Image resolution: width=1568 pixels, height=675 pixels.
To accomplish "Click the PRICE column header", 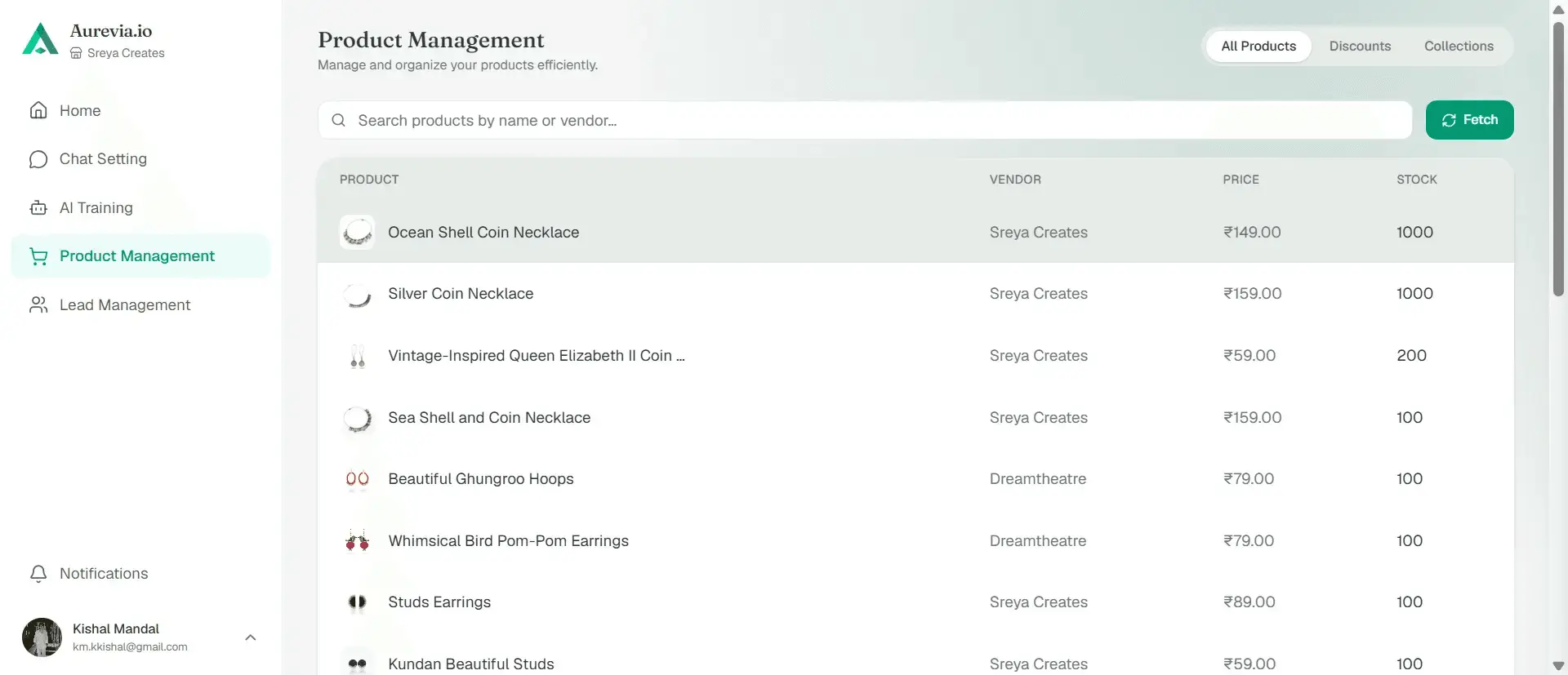I will pyautogui.click(x=1241, y=180).
